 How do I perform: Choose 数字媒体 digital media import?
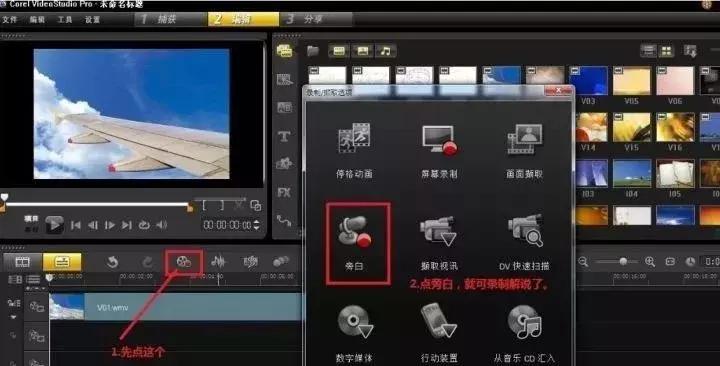(354, 333)
